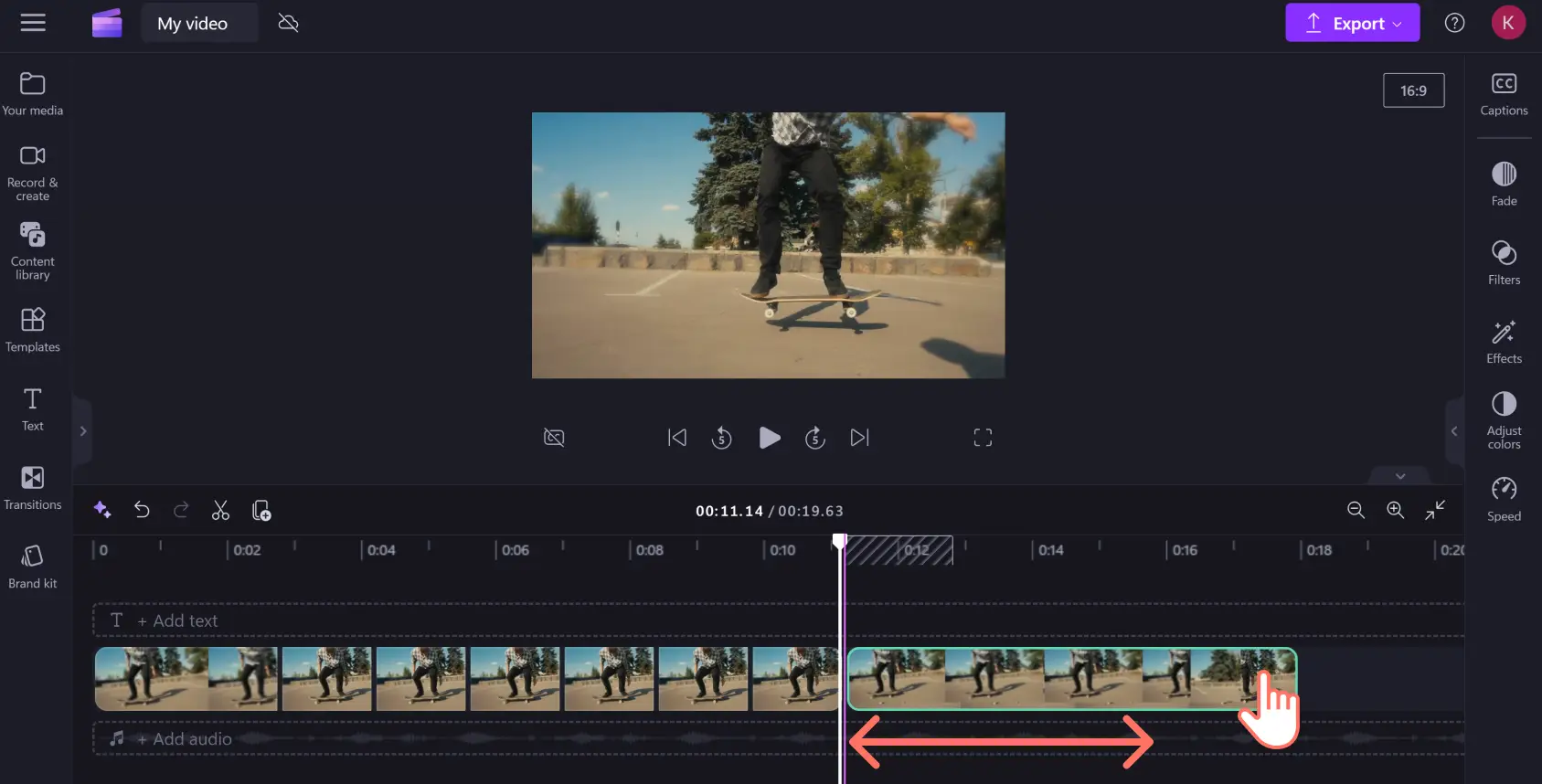Open Effects panel
Screen dimensions: 1542x784
coord(1504,342)
